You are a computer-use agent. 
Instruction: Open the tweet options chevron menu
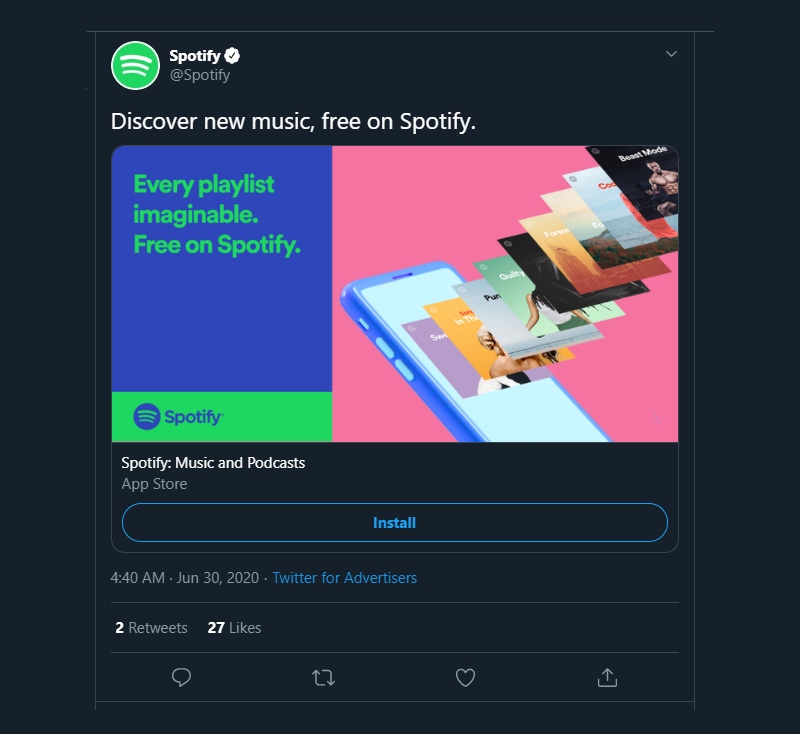click(672, 53)
